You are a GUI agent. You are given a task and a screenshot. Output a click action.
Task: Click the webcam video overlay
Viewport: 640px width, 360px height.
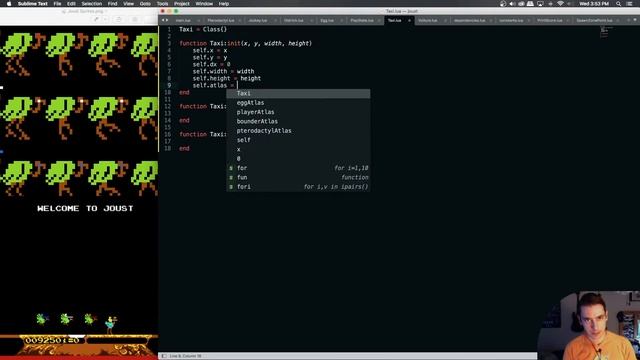point(589,325)
